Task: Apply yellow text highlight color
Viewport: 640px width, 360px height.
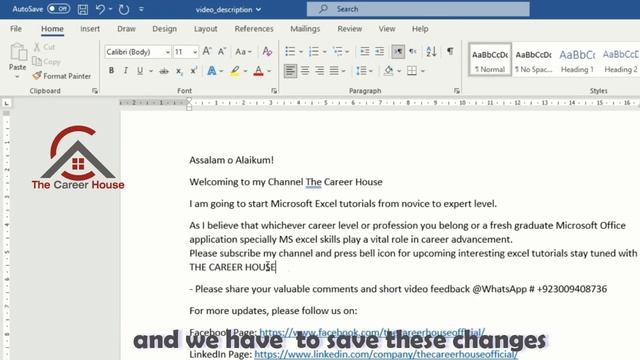Action: click(x=235, y=71)
